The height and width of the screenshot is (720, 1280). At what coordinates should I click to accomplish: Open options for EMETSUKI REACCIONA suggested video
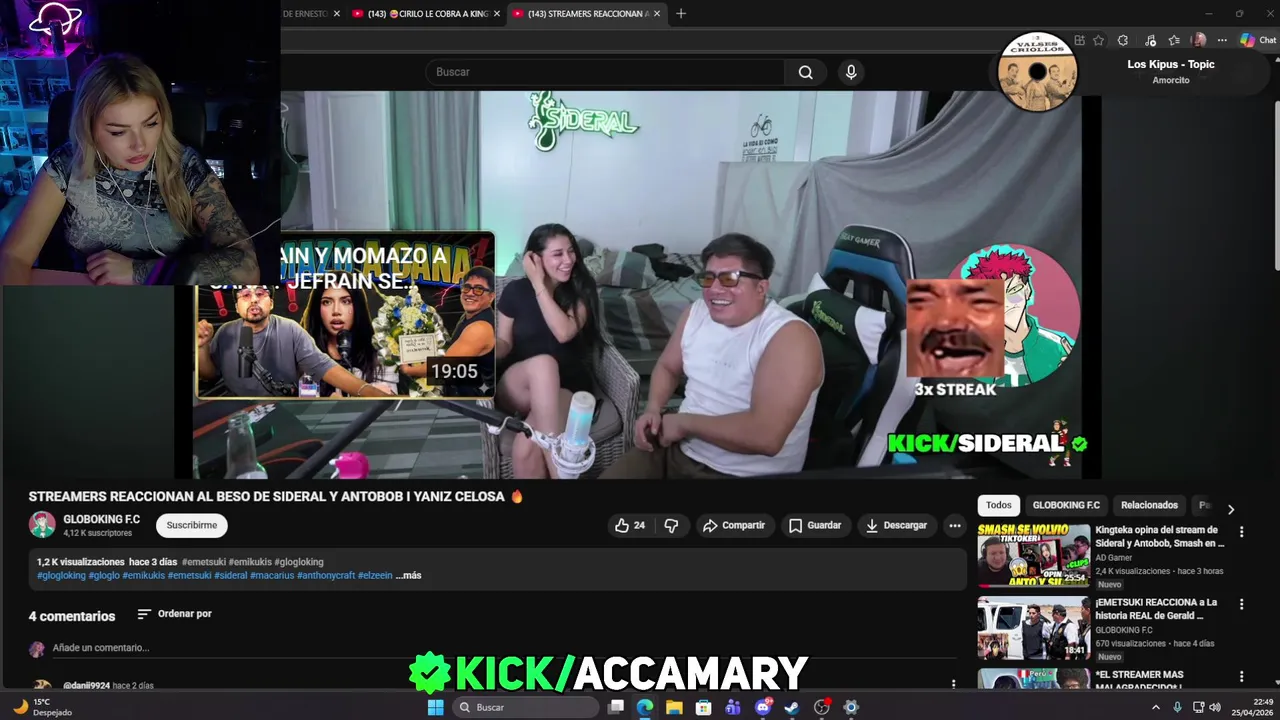[1241, 604]
